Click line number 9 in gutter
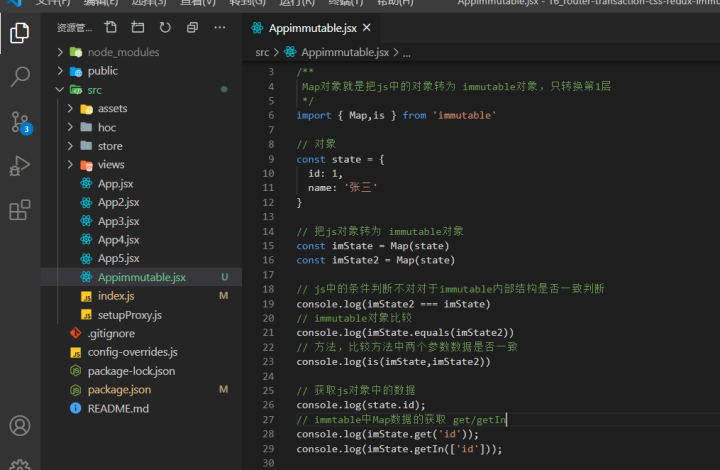 (271, 159)
